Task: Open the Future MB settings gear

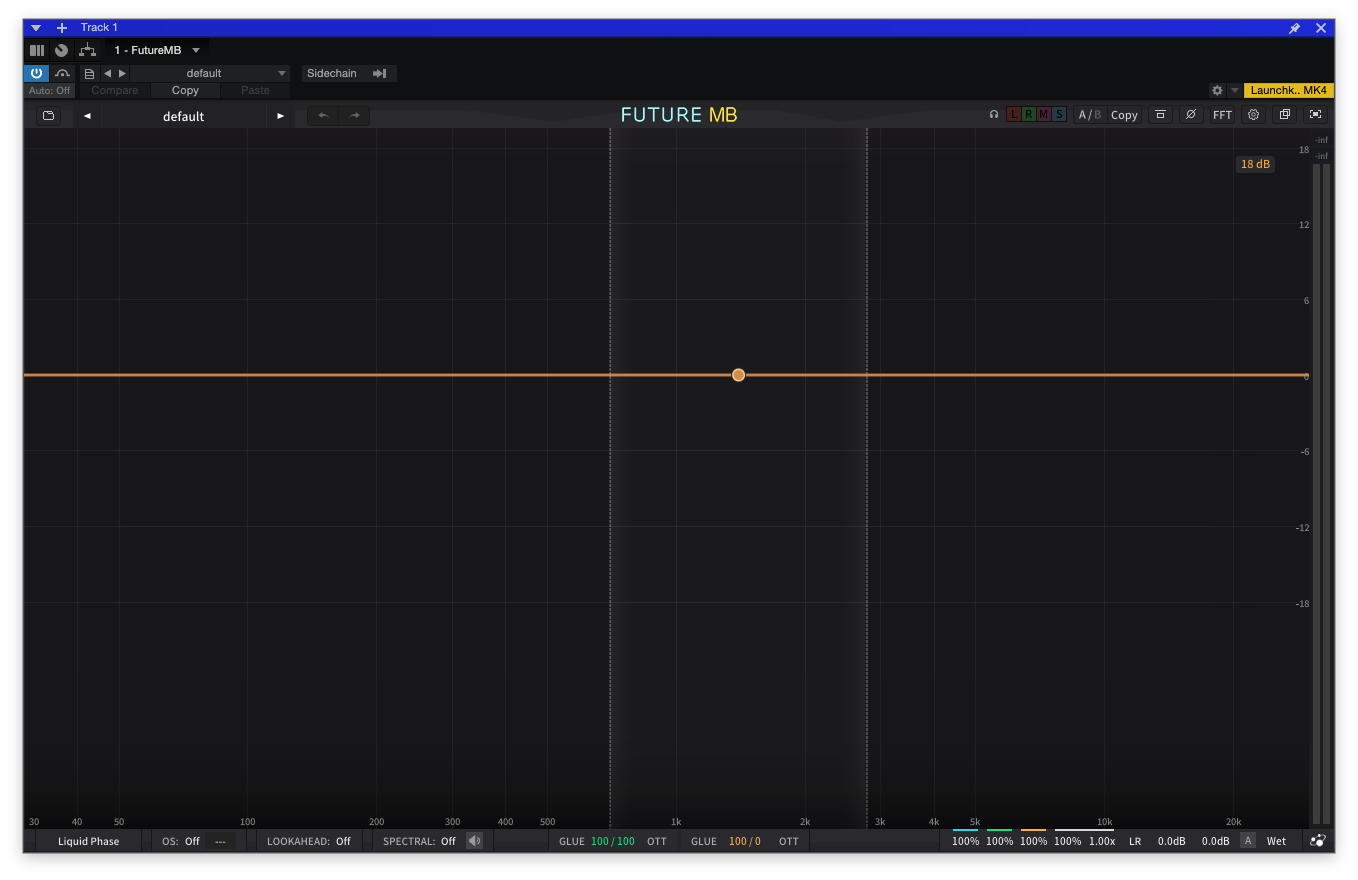Action: pyautogui.click(x=1253, y=115)
